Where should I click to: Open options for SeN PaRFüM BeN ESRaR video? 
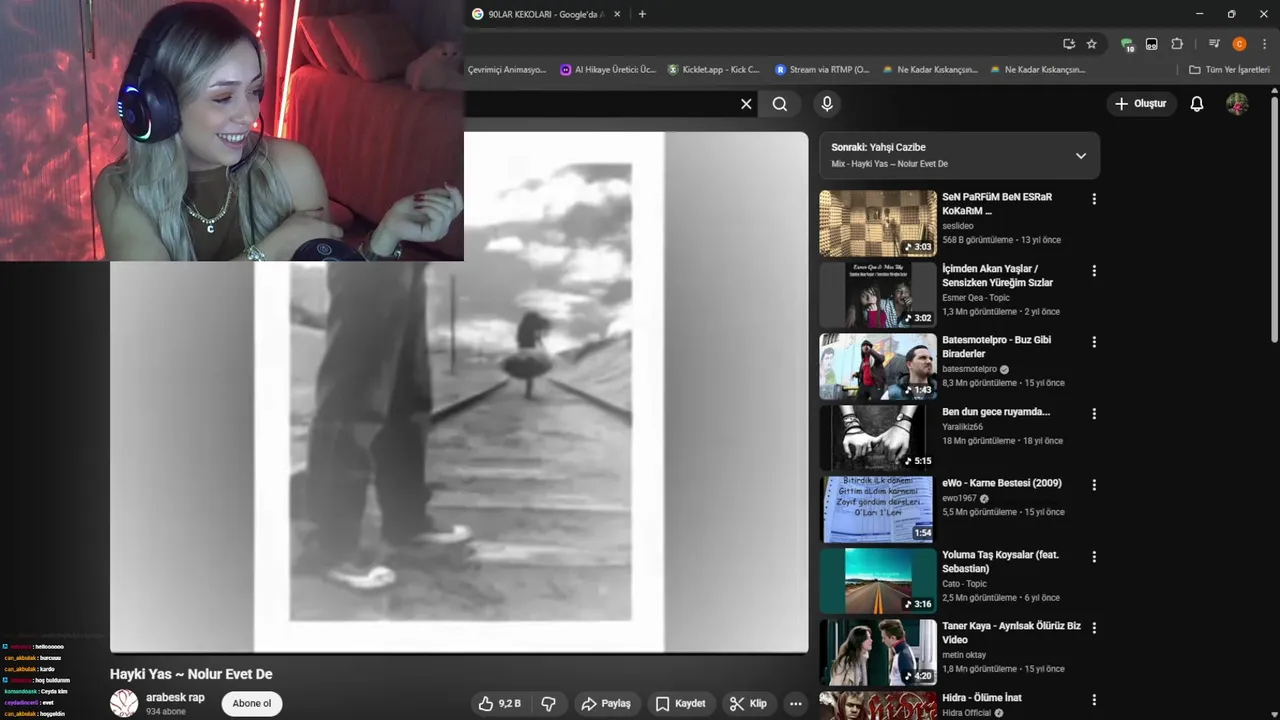(1094, 199)
